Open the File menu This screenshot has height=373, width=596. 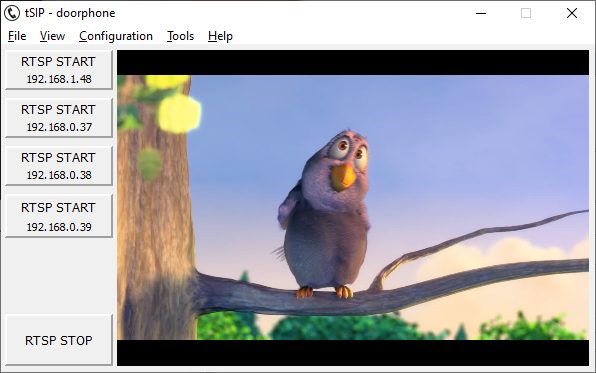click(17, 36)
